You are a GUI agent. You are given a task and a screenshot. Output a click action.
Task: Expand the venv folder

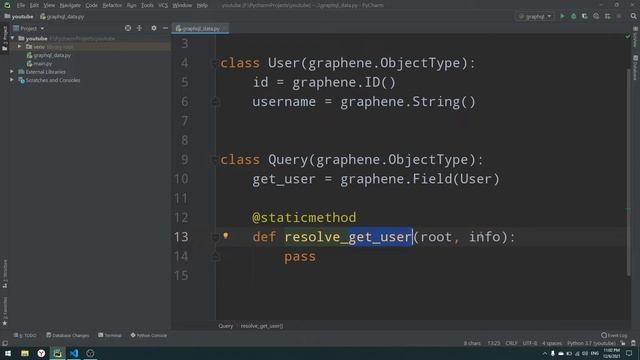coord(19,47)
